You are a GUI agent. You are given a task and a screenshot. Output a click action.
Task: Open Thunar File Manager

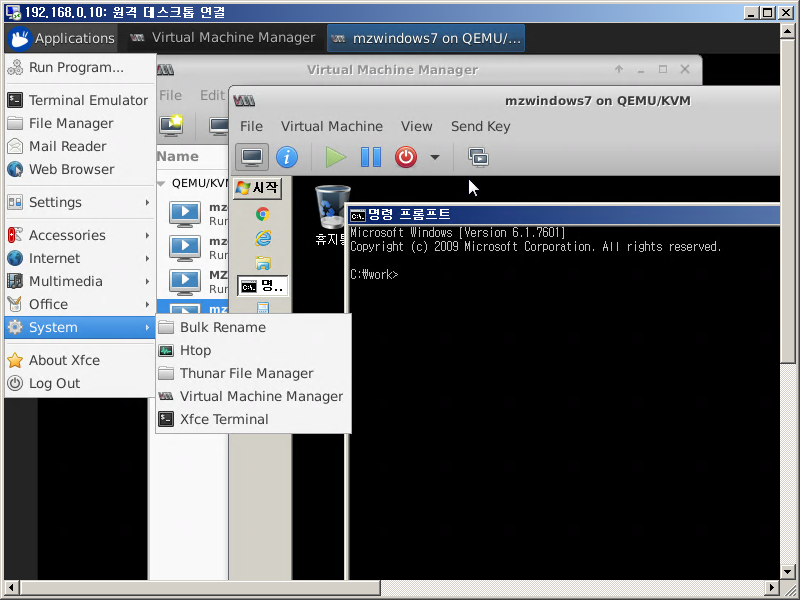[254, 373]
